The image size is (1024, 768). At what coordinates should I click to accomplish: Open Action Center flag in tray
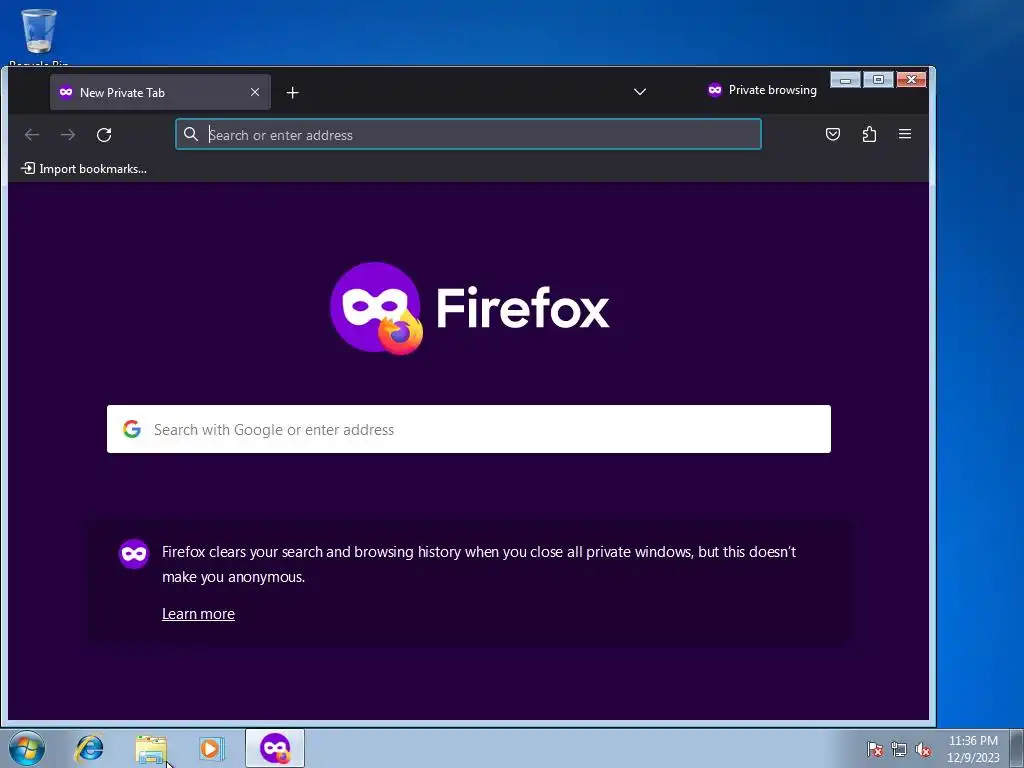tap(875, 749)
